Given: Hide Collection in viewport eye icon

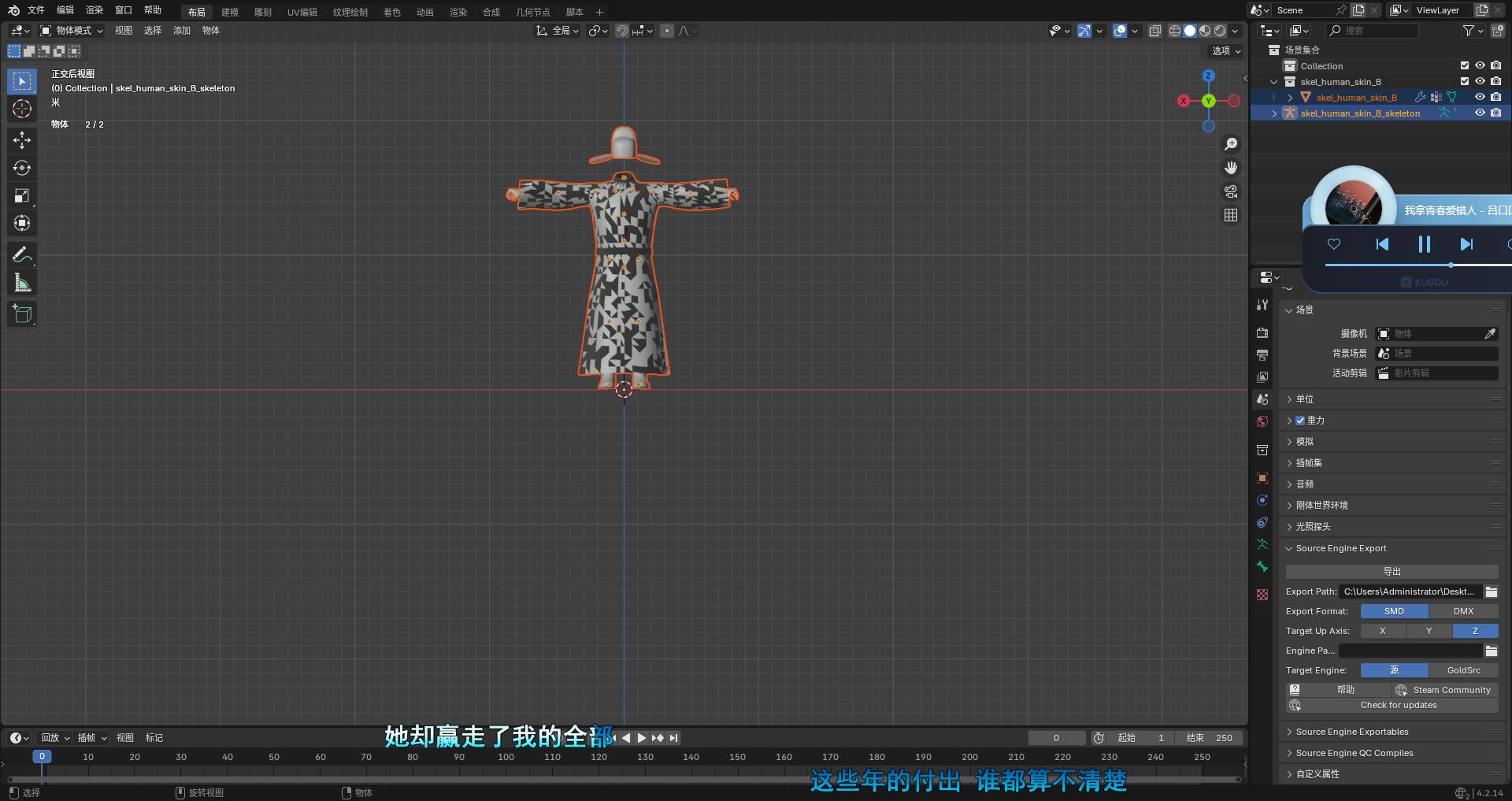Looking at the screenshot, I should click(1480, 65).
